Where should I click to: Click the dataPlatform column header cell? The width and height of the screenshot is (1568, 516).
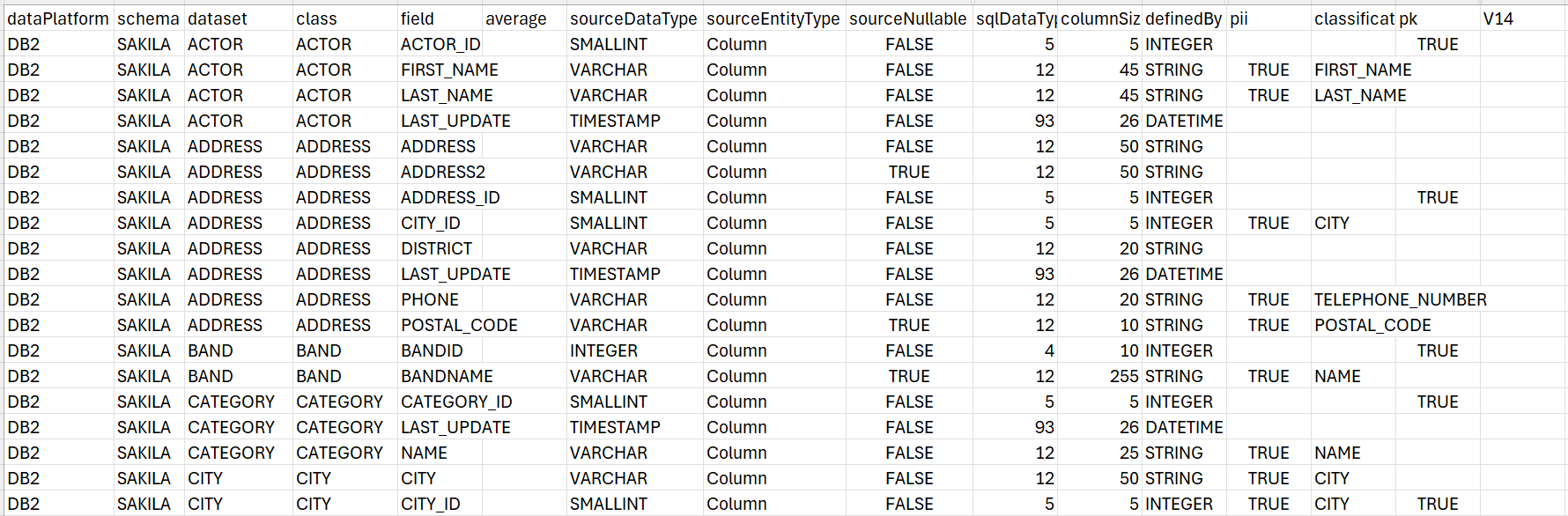pyautogui.click(x=58, y=18)
